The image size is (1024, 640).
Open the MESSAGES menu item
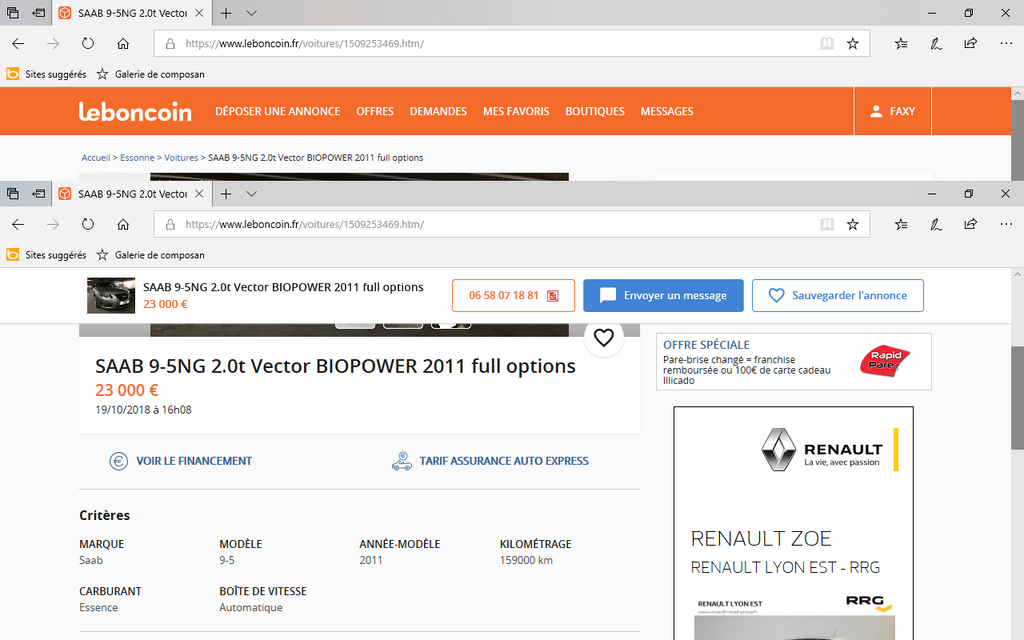click(x=667, y=112)
